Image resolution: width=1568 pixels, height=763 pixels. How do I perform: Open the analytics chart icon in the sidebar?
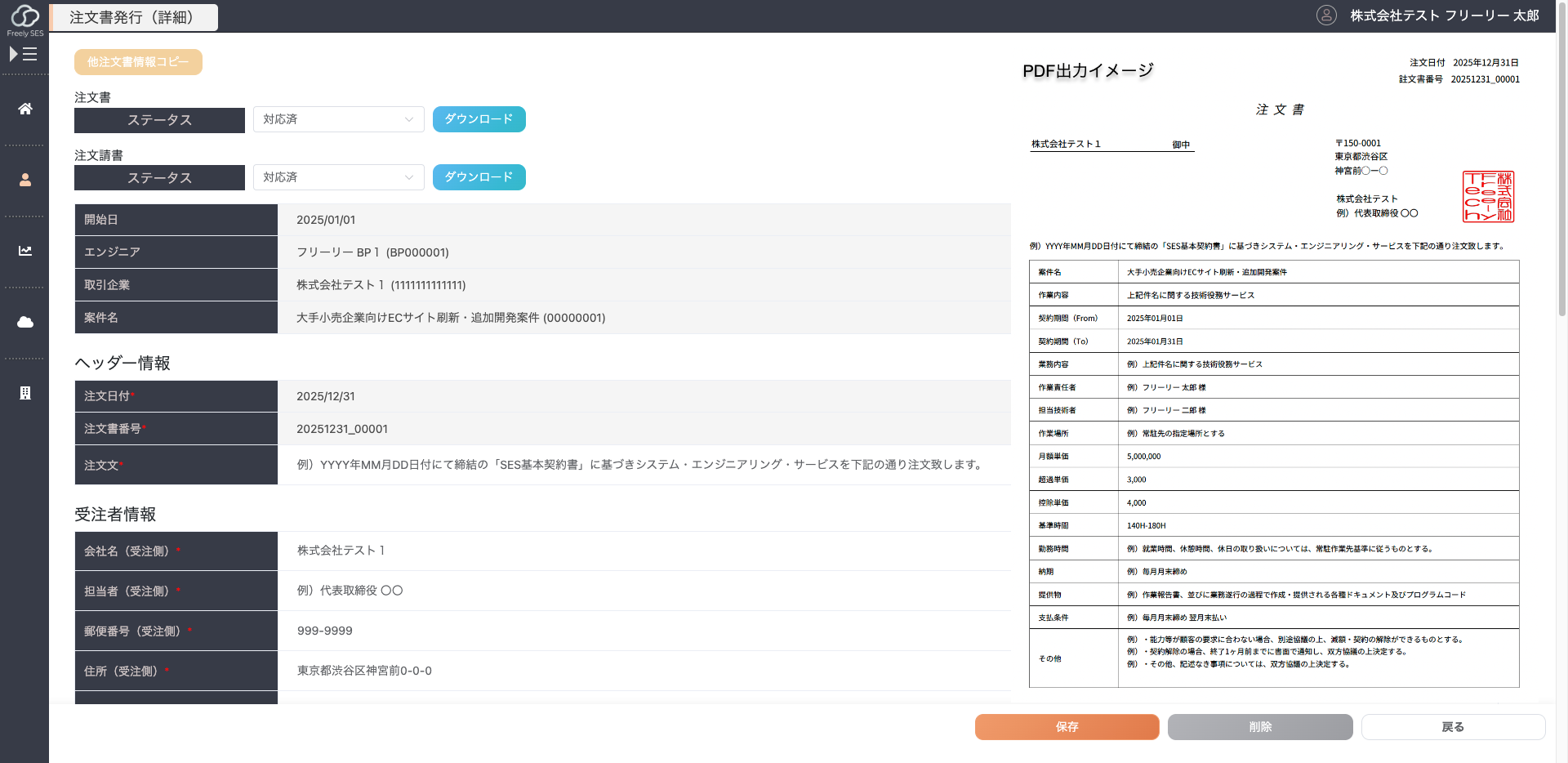25,251
